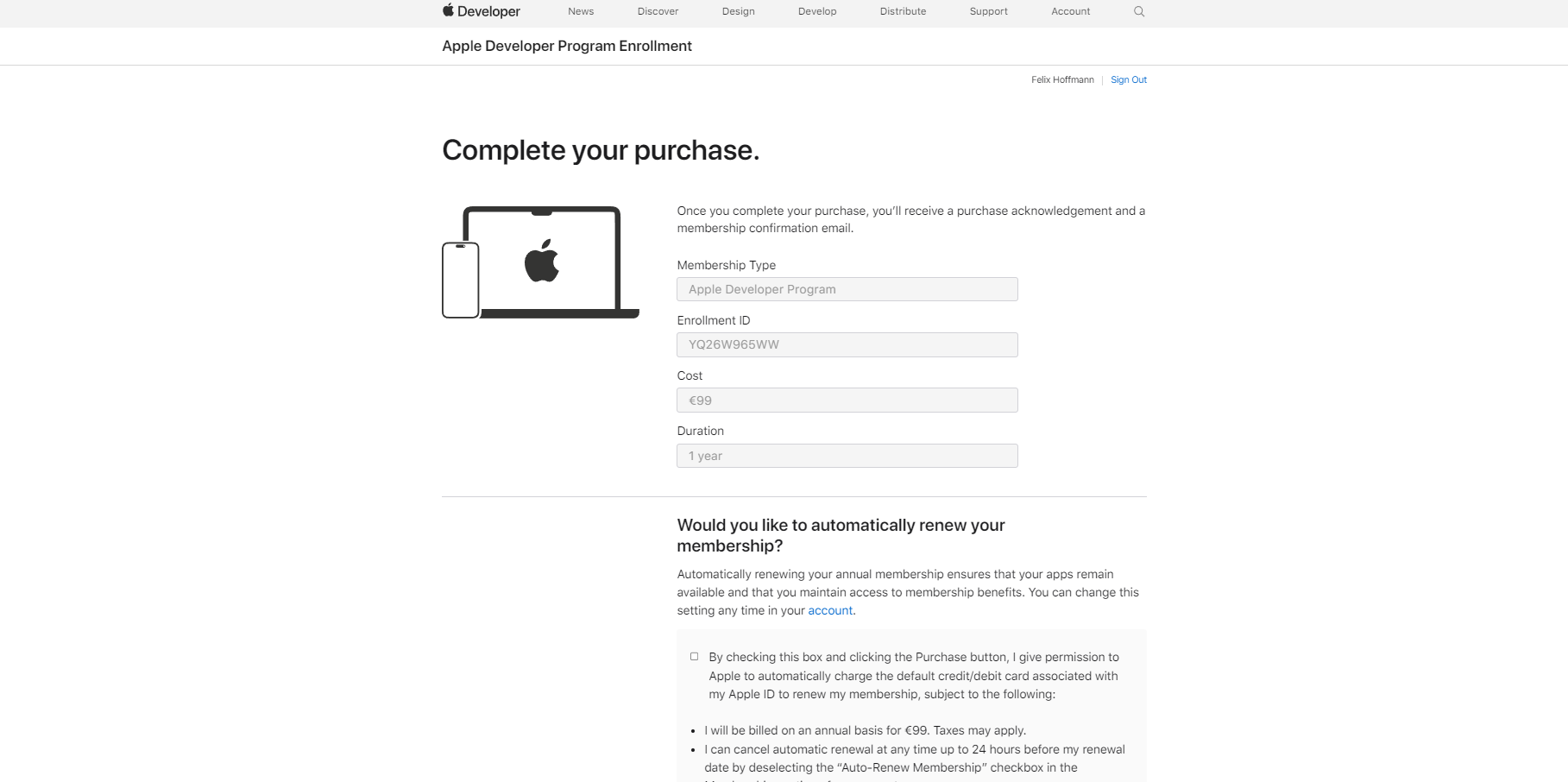Click the Membership Type field
This screenshot has height=782, width=1568.
[847, 289]
